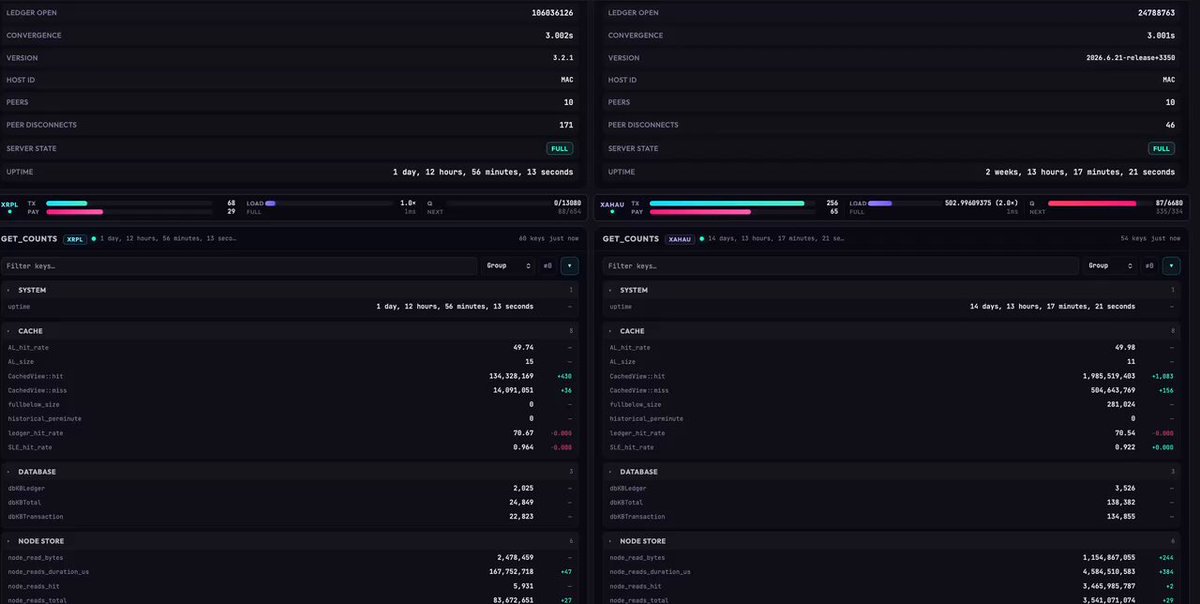The height and width of the screenshot is (604, 1200).
Task: Click the XAHAU badge next to GET_COUNTS
Action: point(680,240)
